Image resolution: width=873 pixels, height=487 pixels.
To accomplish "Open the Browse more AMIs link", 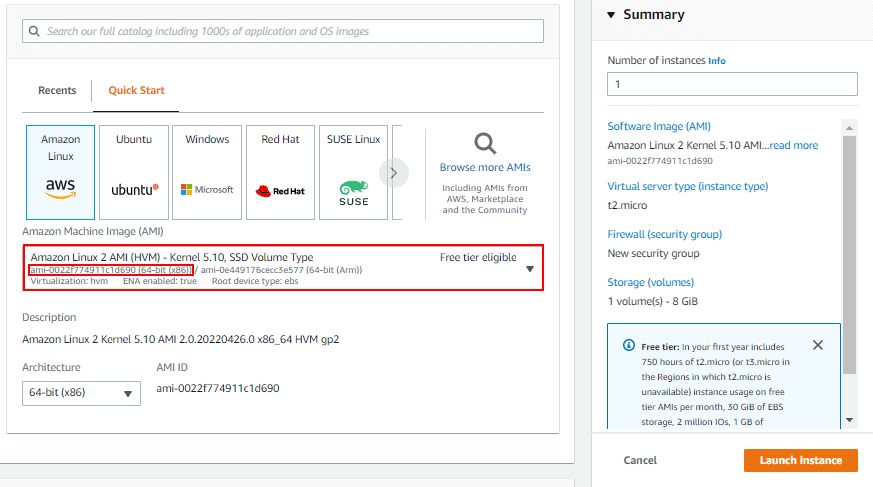I will click(485, 167).
